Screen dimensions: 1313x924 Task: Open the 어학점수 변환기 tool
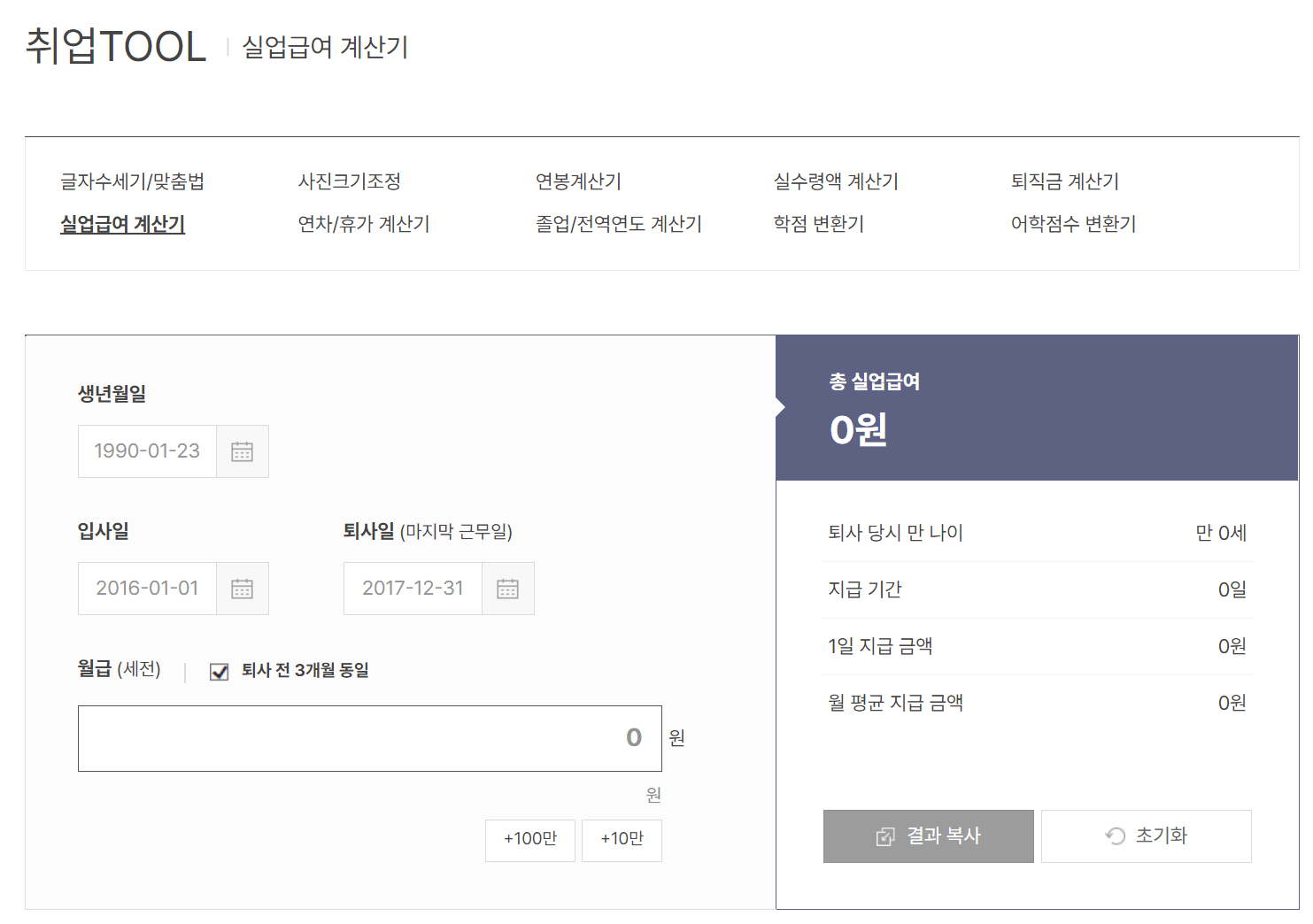click(1072, 224)
